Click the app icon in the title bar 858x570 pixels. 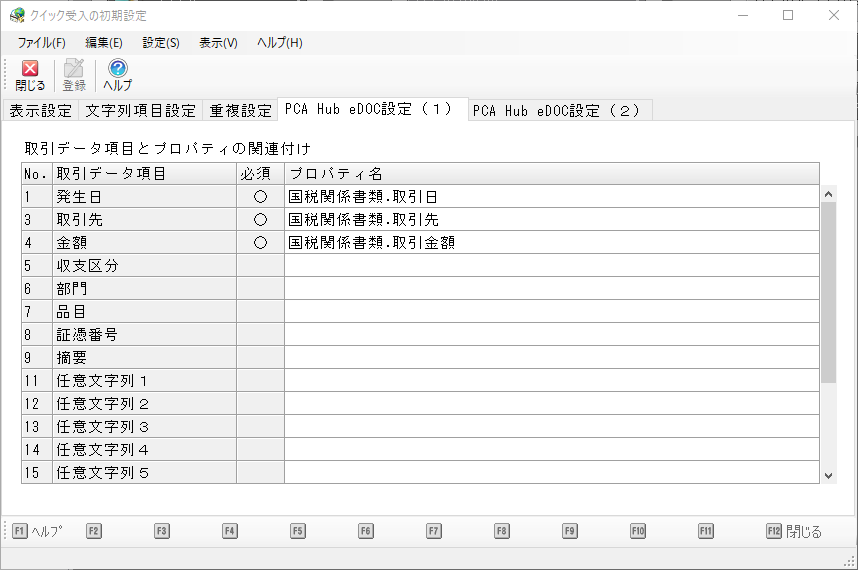pos(17,15)
